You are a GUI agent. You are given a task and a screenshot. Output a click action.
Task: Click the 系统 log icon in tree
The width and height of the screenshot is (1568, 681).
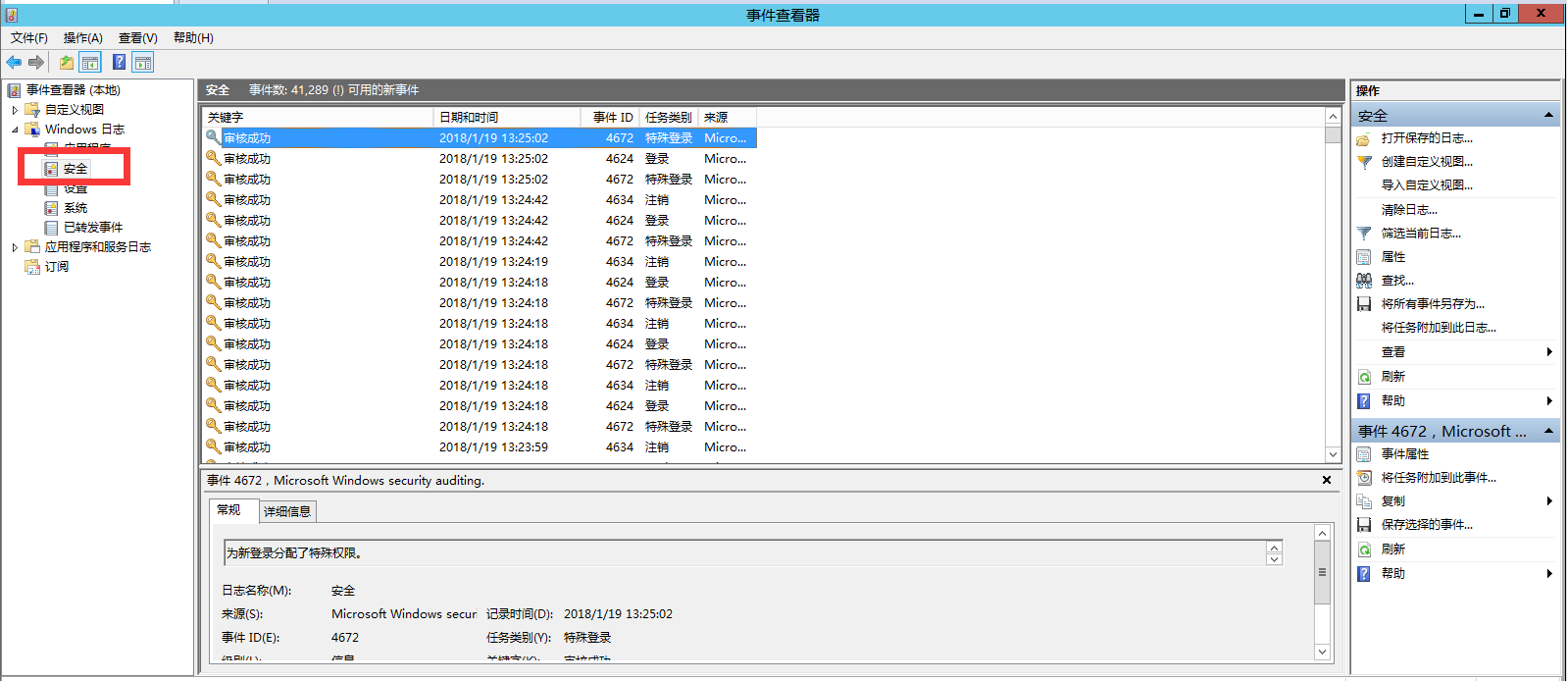pos(51,208)
